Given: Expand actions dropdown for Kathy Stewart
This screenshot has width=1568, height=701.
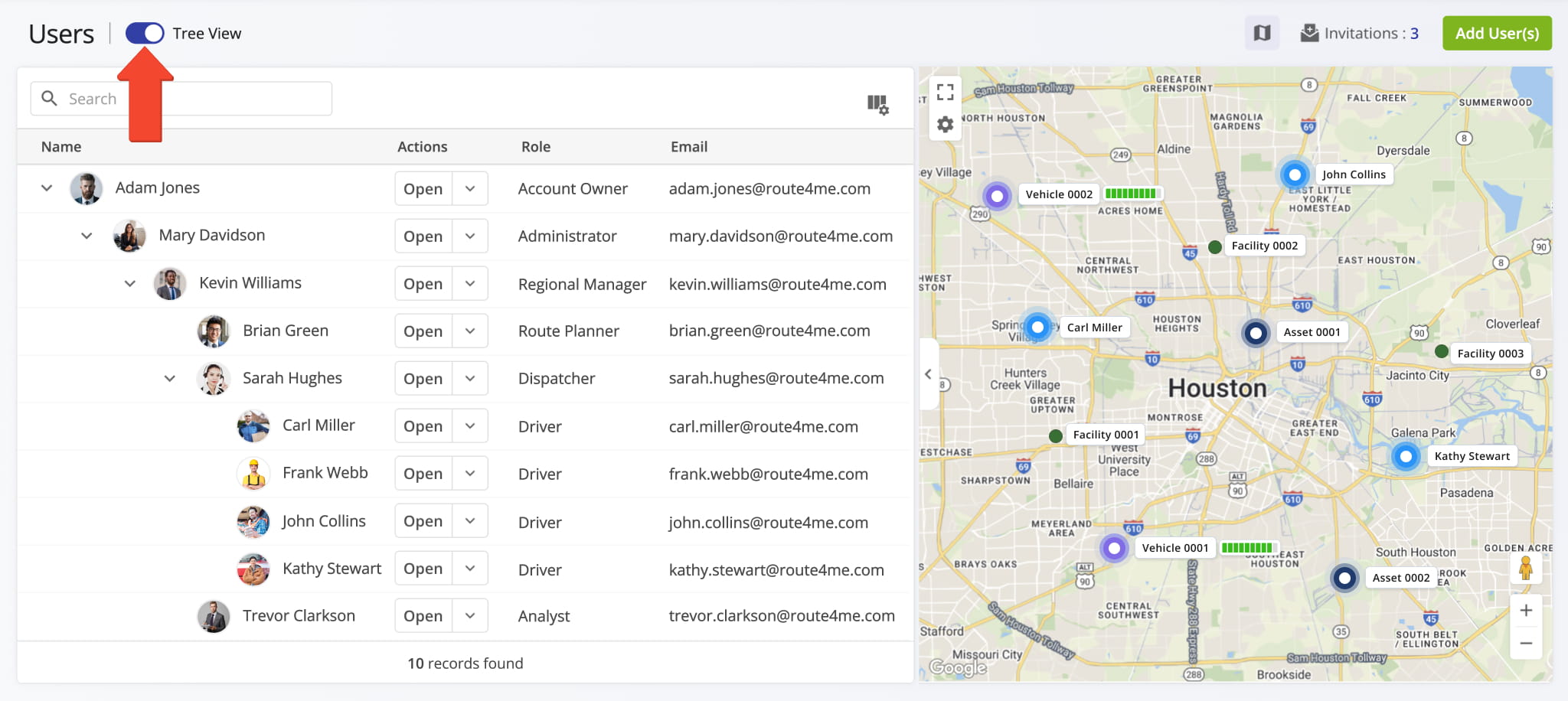Looking at the screenshot, I should [x=470, y=569].
